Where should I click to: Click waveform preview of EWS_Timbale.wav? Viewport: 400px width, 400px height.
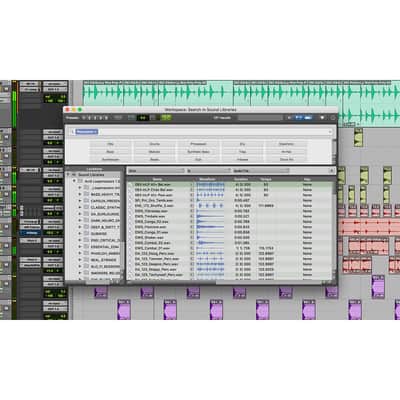pos(211,216)
